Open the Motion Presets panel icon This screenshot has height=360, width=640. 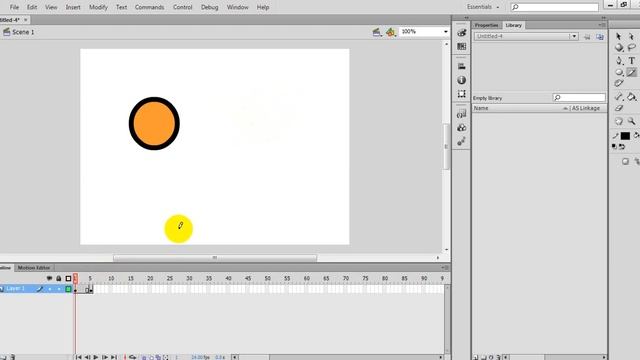pyautogui.click(x=462, y=141)
